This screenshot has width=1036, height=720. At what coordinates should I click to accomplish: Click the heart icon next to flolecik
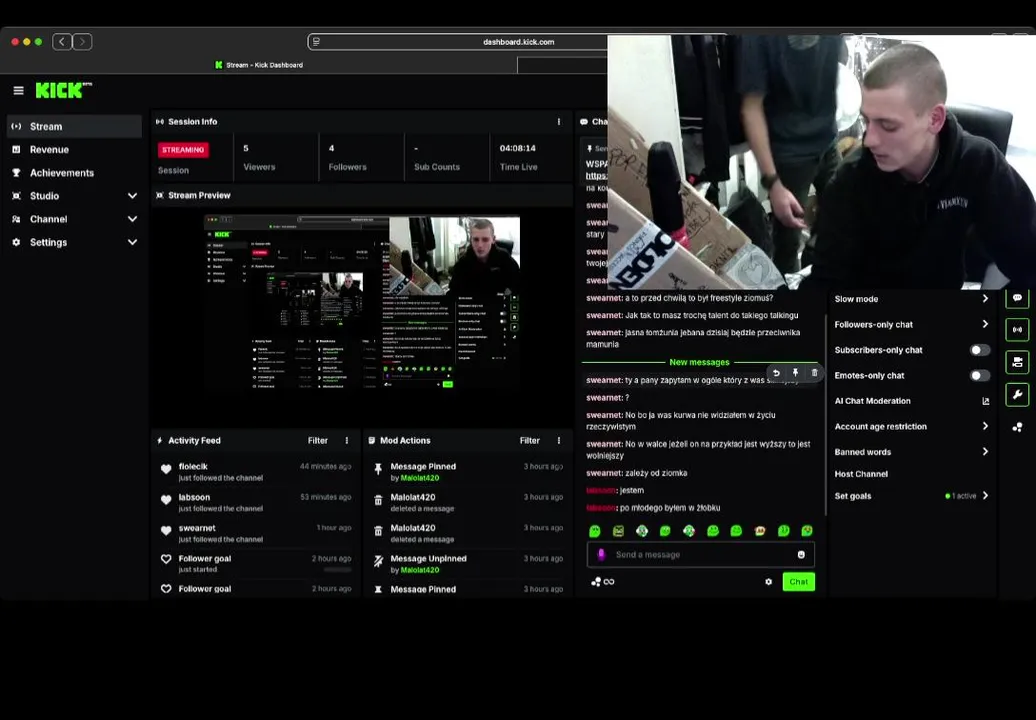[x=166, y=470]
